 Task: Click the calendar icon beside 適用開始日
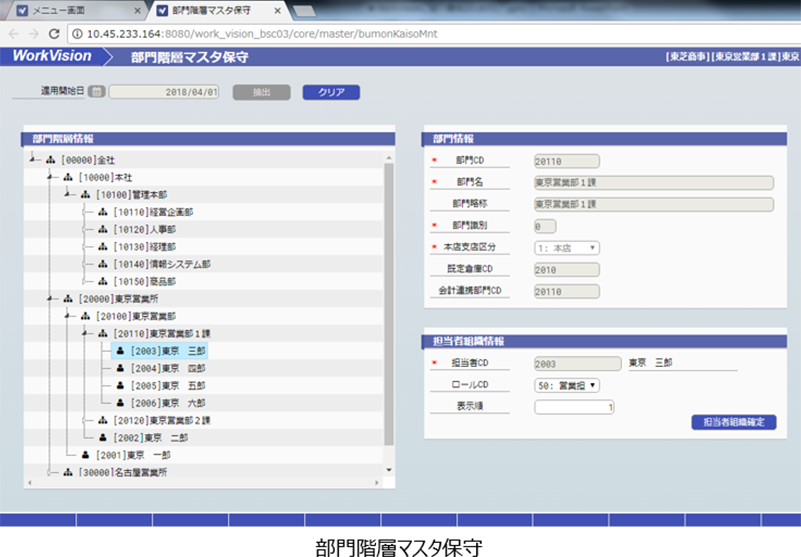[x=96, y=92]
